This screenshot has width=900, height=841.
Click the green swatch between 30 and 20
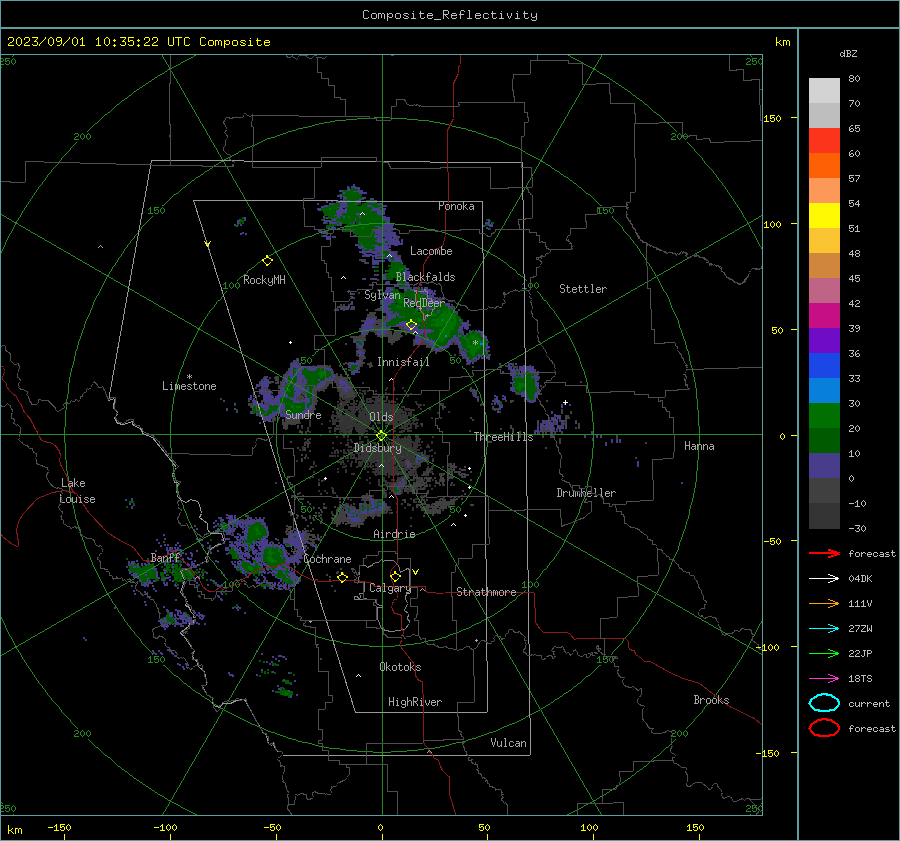coord(824,416)
